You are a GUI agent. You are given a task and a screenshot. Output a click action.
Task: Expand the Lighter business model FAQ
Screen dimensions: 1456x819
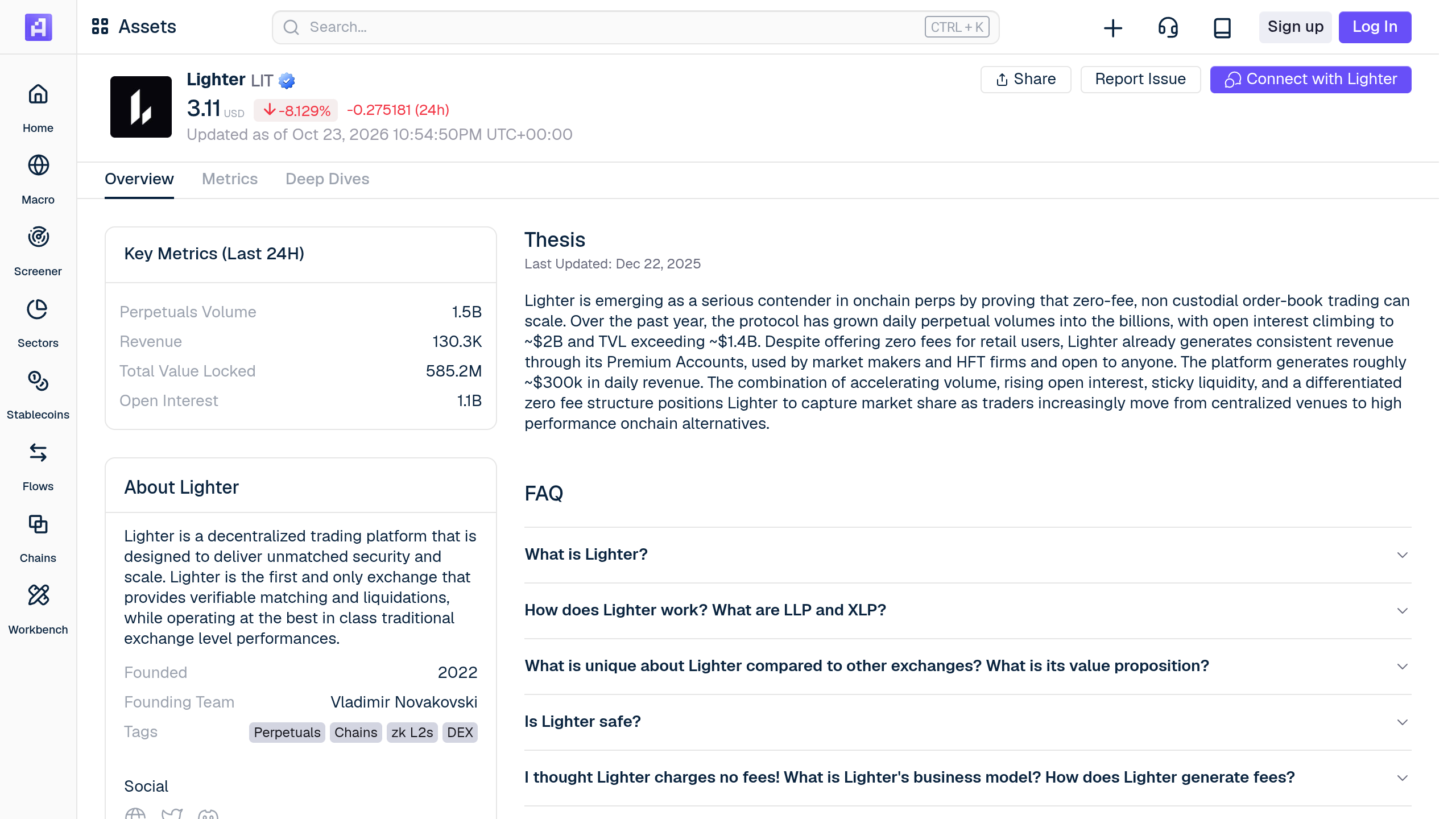(x=968, y=777)
